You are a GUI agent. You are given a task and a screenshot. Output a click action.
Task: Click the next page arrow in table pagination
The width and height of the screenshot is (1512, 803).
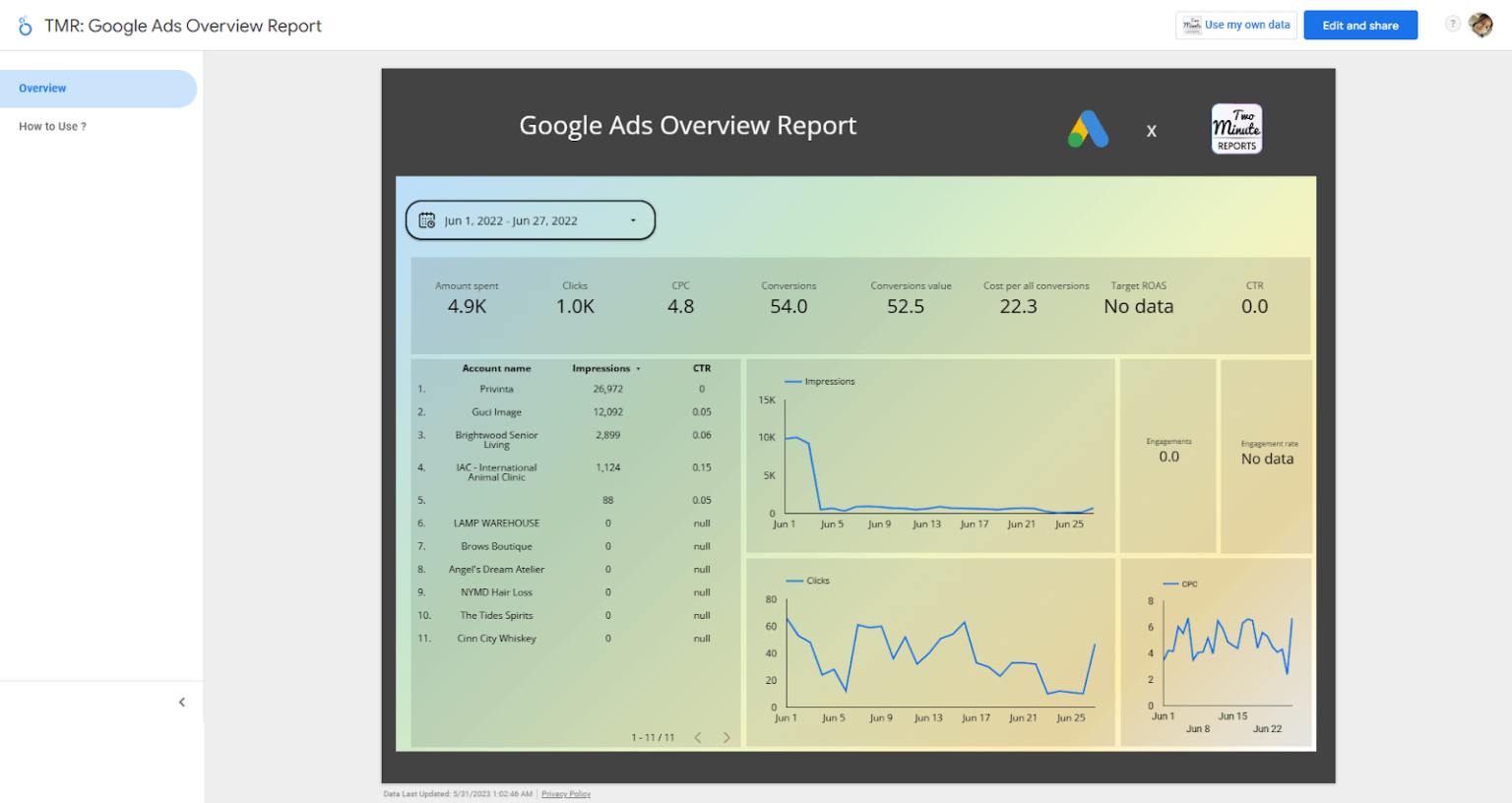(x=726, y=735)
